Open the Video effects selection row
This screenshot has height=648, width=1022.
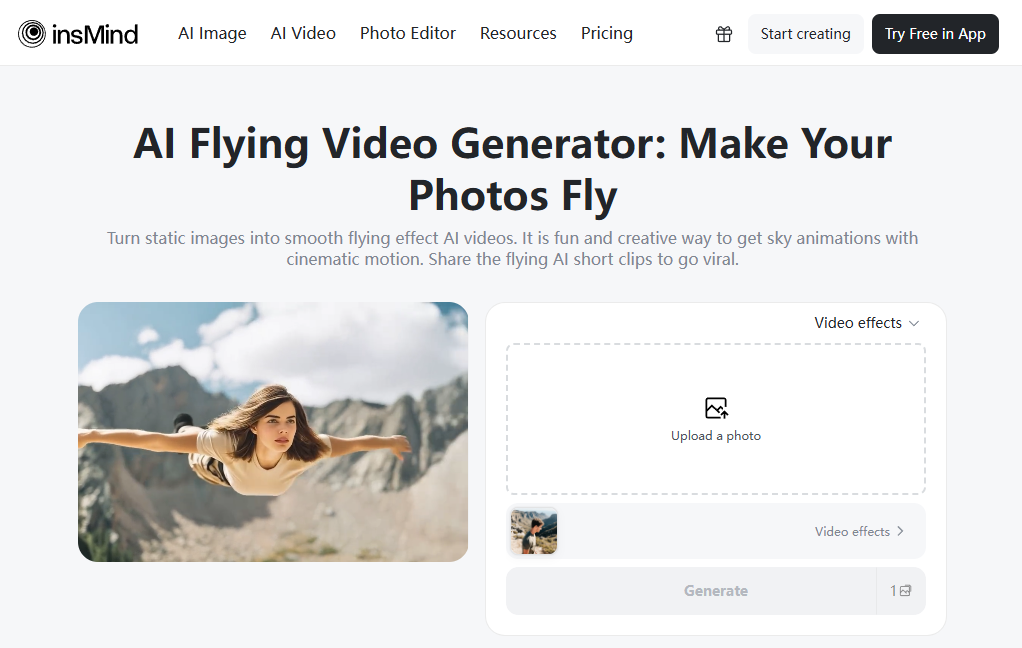[x=716, y=531]
